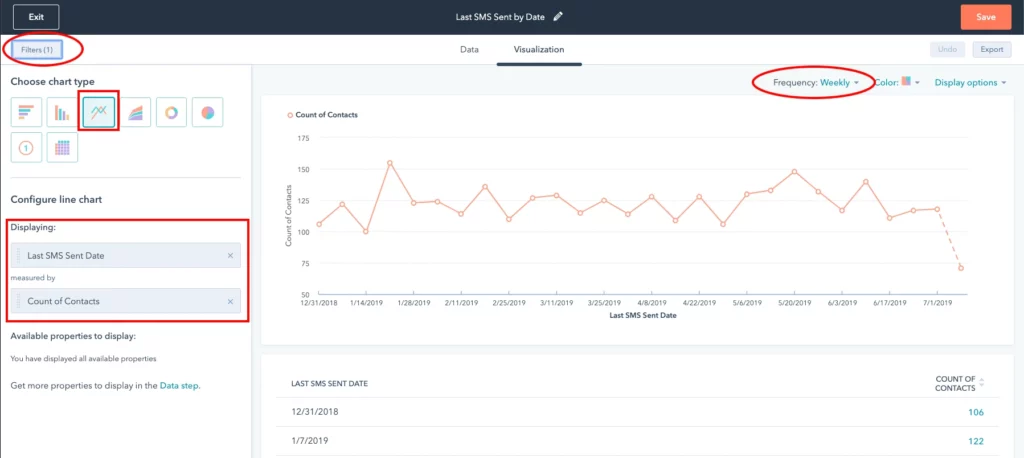
Task: Grab the drag handle of Count of Contacts
Action: point(18,301)
